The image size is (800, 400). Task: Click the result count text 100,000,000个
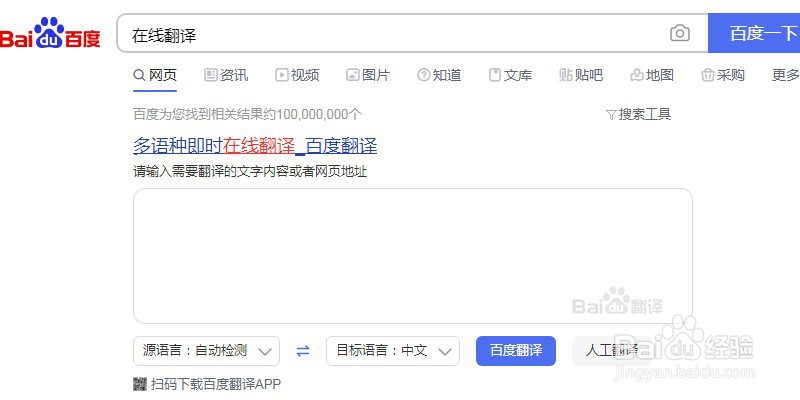click(319, 114)
